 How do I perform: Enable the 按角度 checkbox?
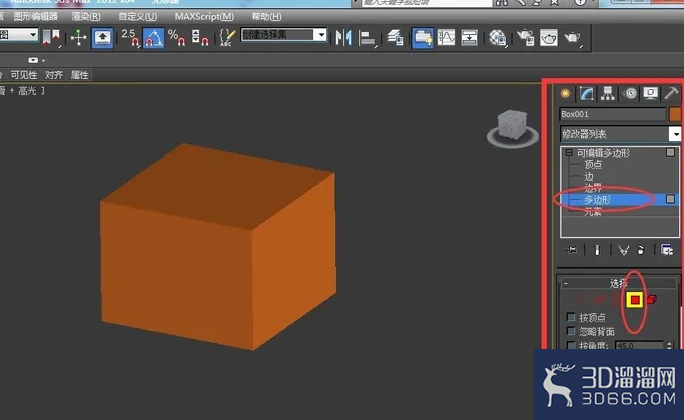click(571, 345)
